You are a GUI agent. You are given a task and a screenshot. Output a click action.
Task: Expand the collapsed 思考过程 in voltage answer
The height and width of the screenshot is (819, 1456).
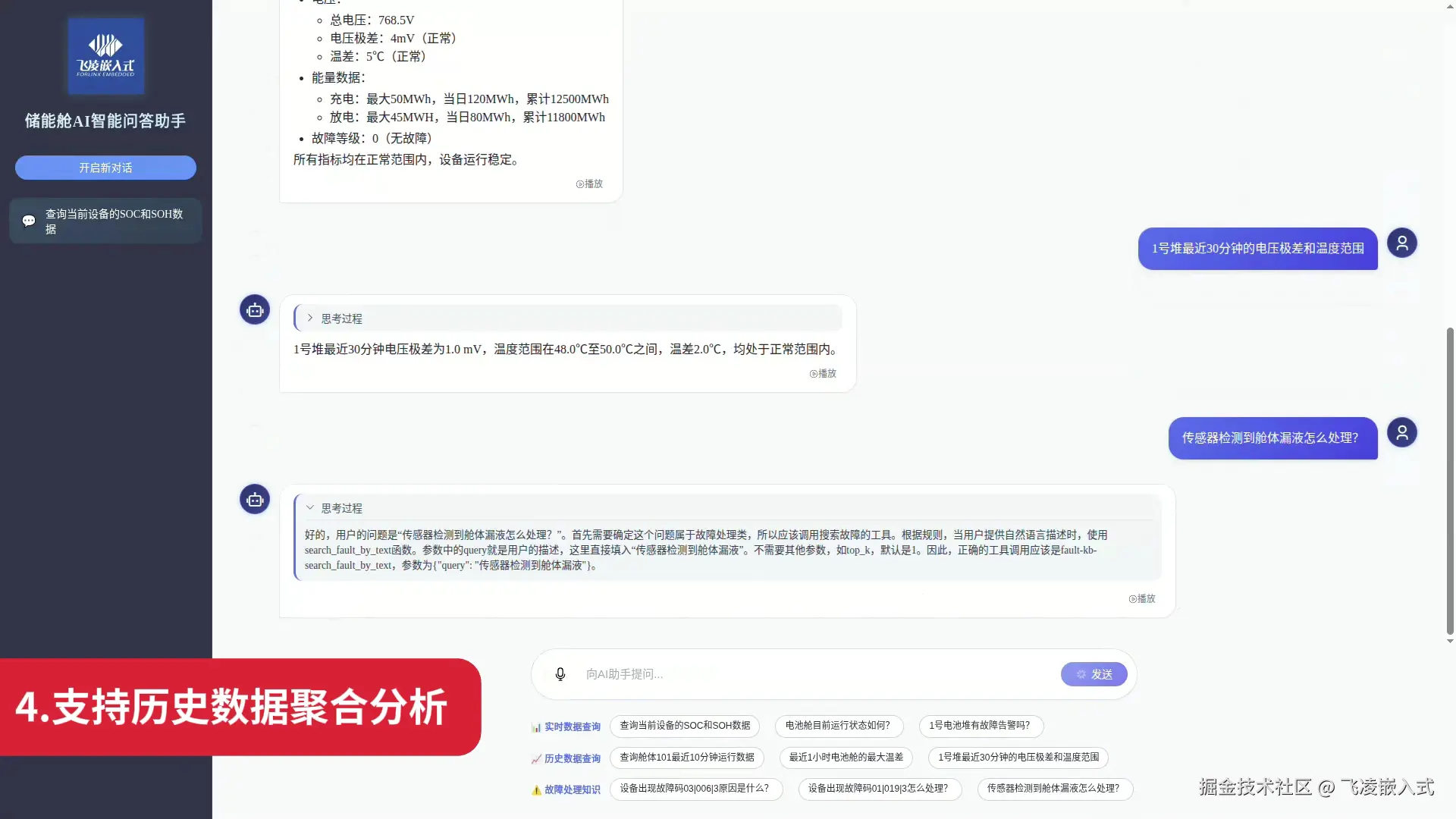click(x=568, y=318)
